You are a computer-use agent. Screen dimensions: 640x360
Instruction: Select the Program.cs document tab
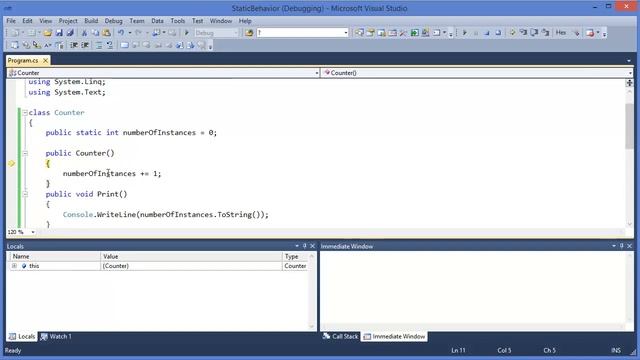click(23, 60)
